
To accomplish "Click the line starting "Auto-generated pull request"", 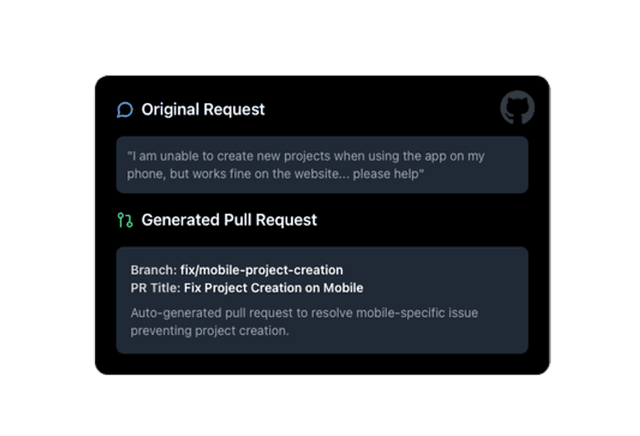I will coord(304,313).
